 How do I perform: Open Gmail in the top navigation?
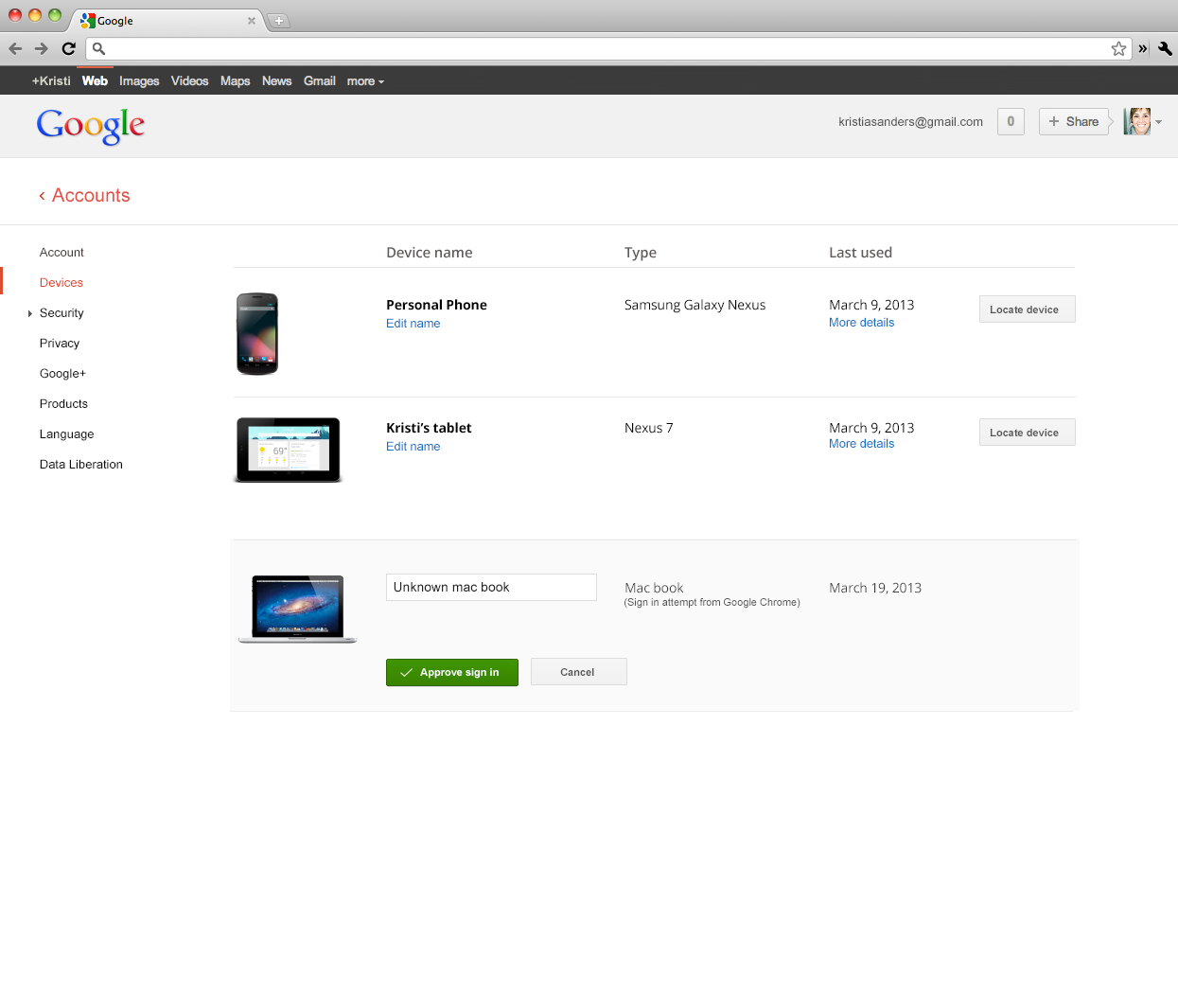(320, 80)
